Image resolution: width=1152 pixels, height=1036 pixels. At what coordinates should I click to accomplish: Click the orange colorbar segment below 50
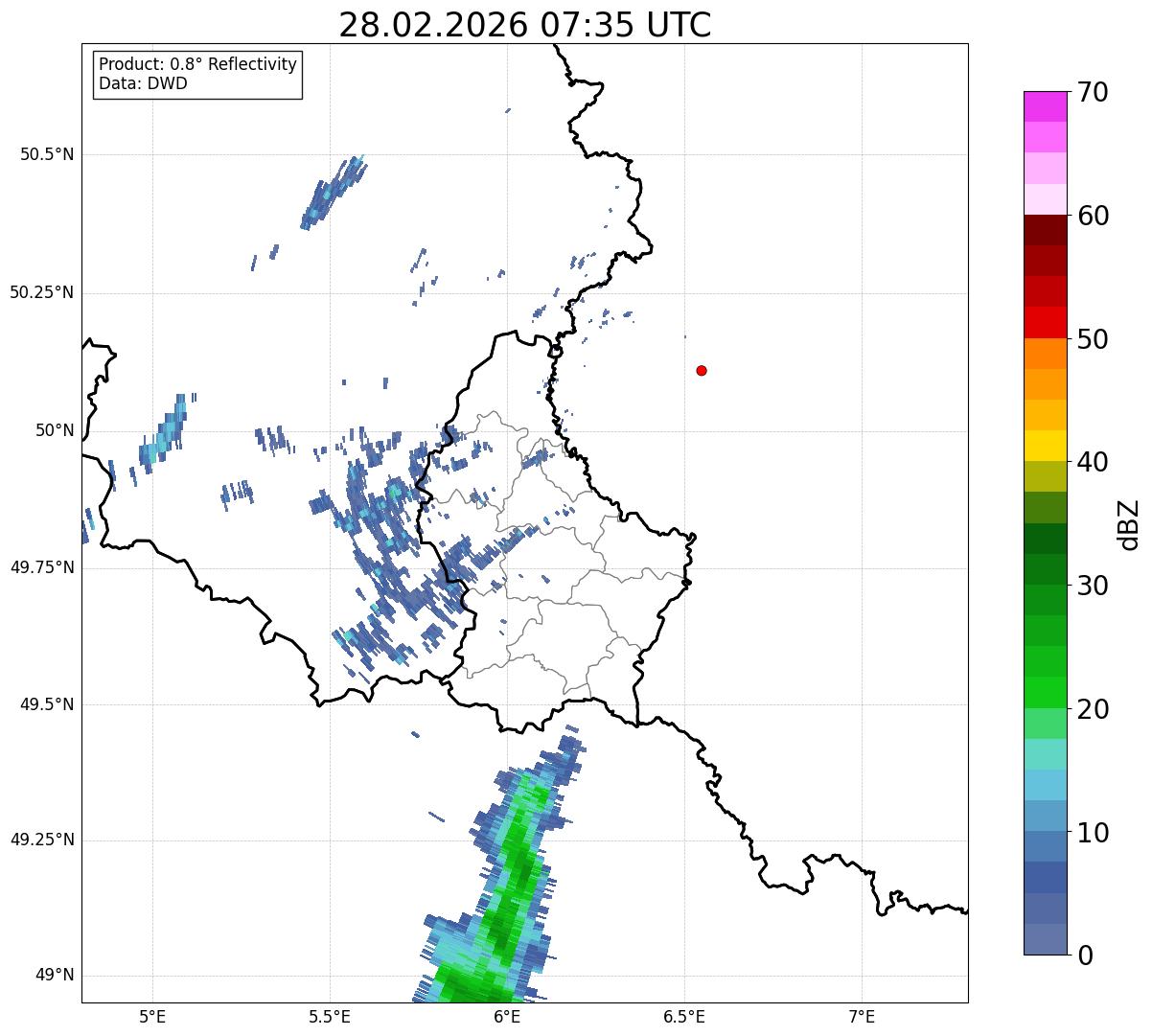coord(1046,354)
